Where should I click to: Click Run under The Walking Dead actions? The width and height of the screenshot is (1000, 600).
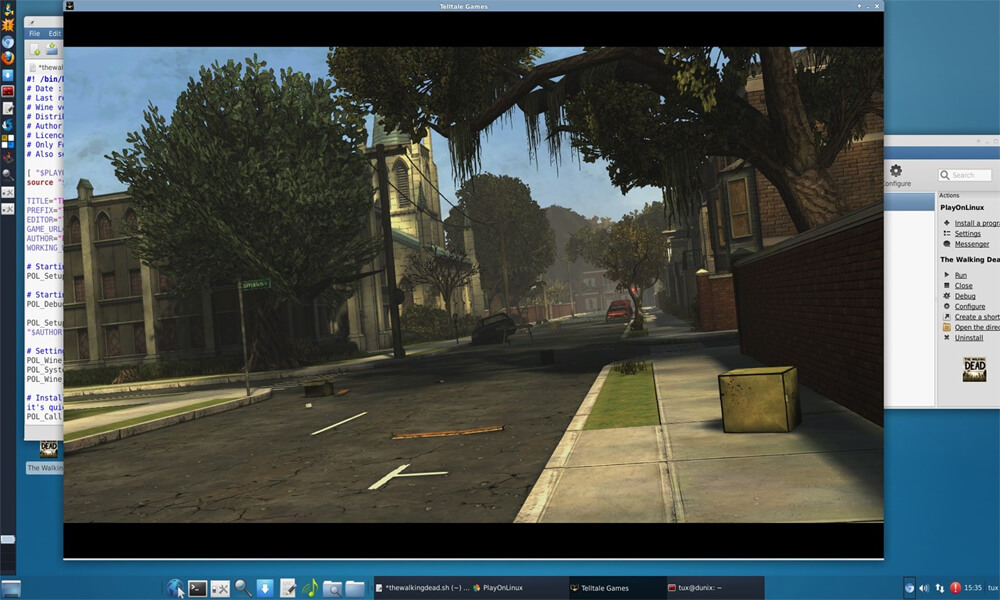pyautogui.click(x=960, y=275)
